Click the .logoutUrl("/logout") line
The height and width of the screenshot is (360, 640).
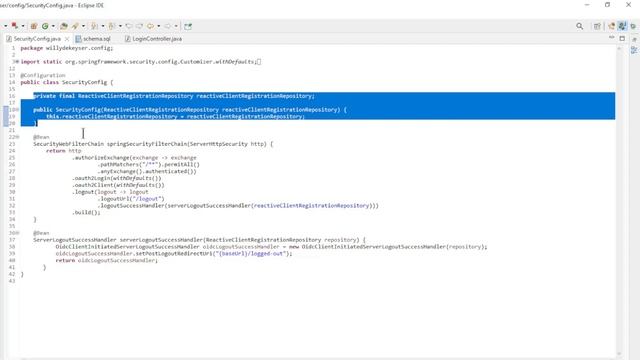click(x=131, y=199)
